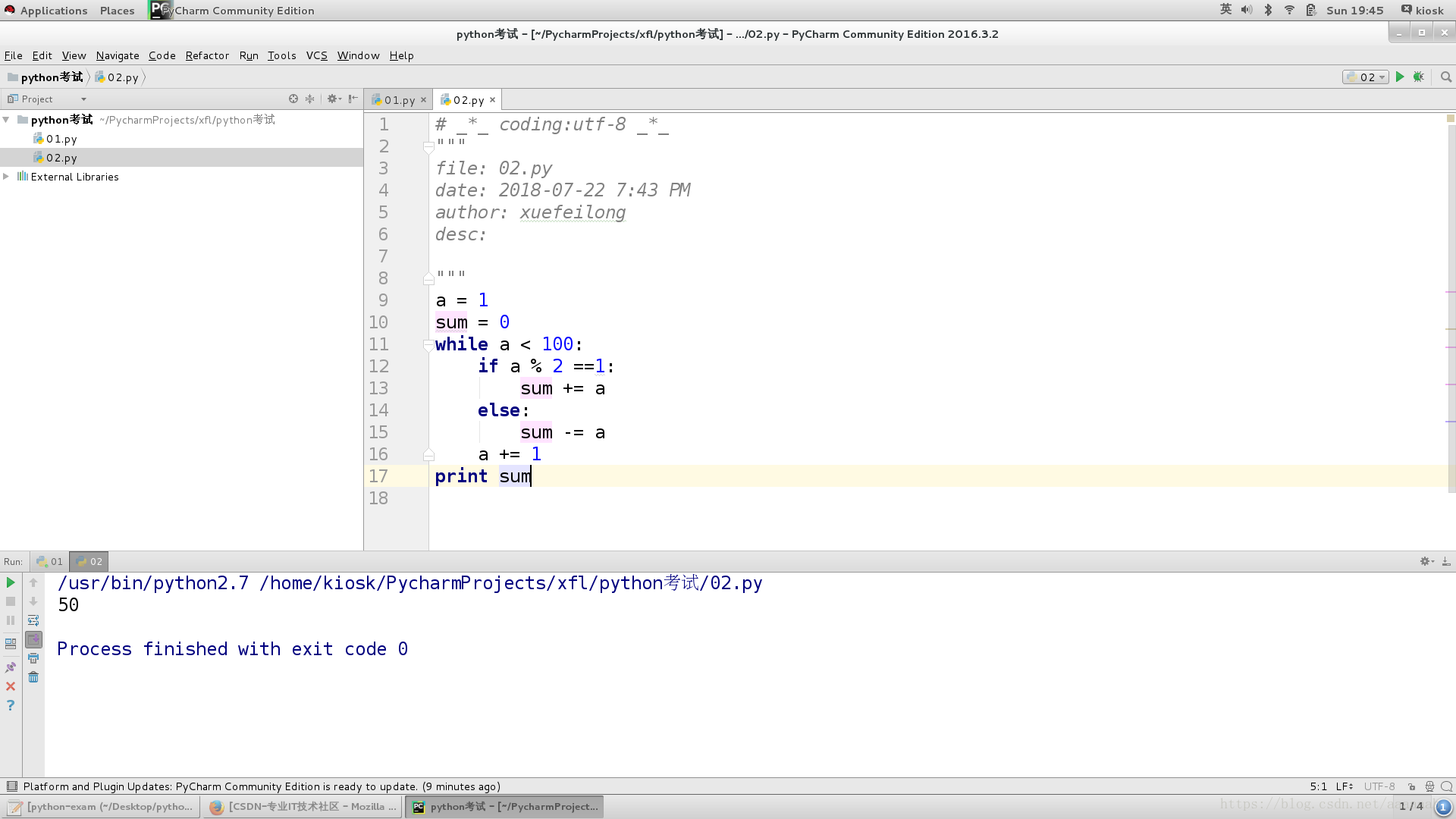Toggle scroll to end in Run console
The height and width of the screenshot is (819, 1456).
click(x=33, y=639)
